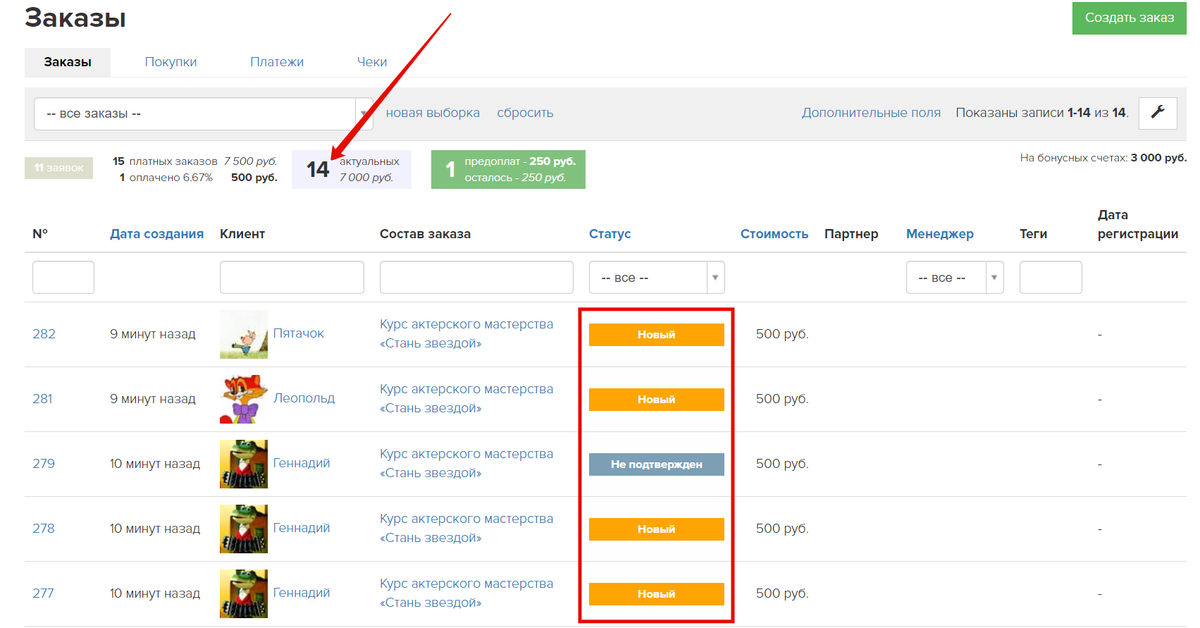
Task: Click the 'Новый' status of order 281
Action: click(x=656, y=400)
